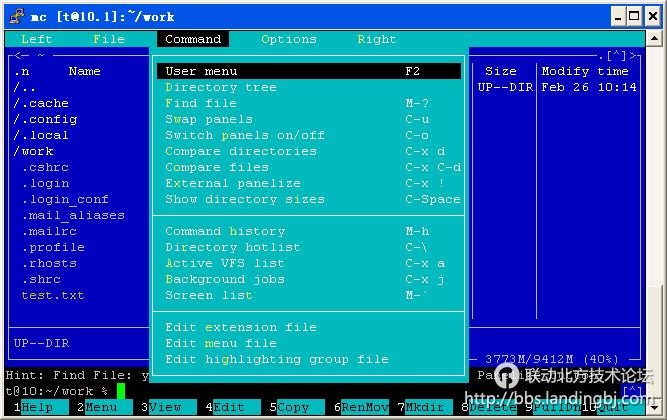Open the File menu

(108, 39)
